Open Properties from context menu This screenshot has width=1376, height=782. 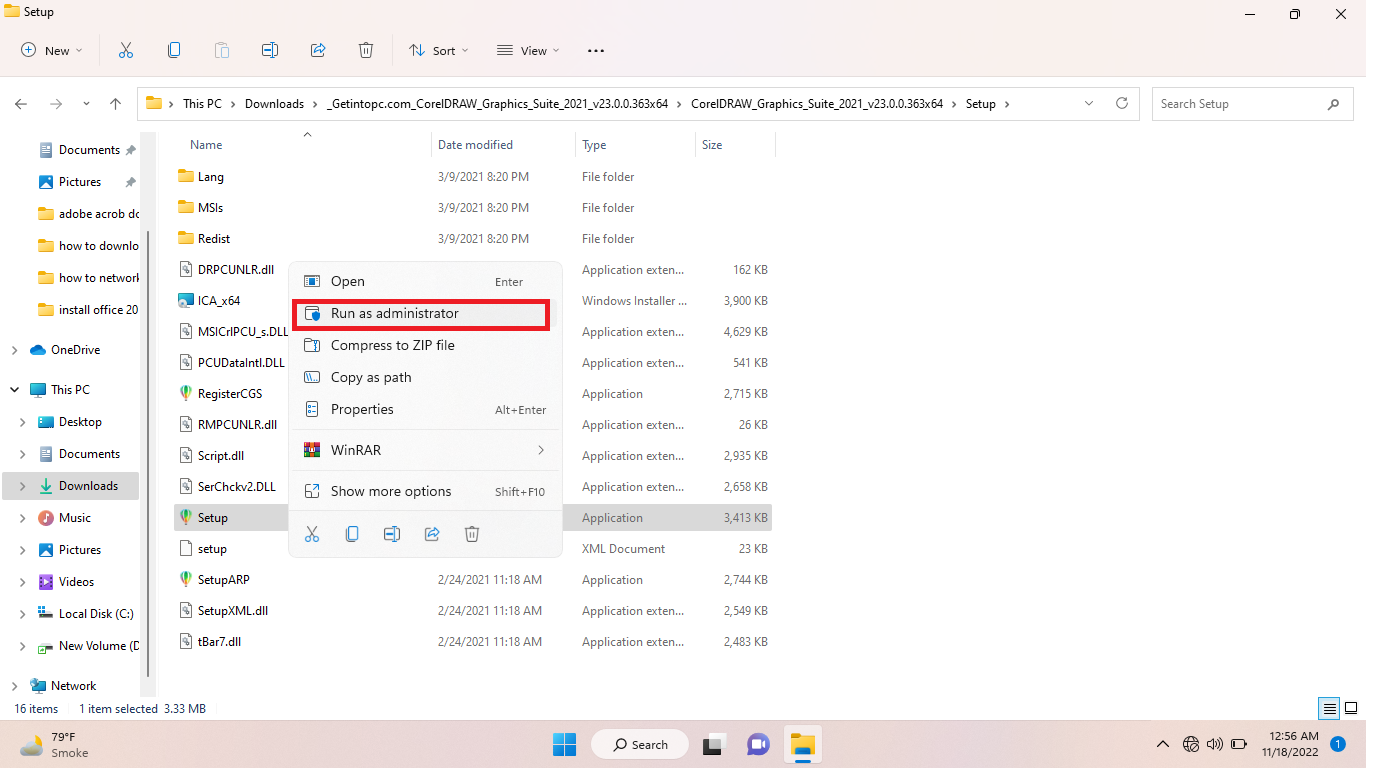(425, 409)
